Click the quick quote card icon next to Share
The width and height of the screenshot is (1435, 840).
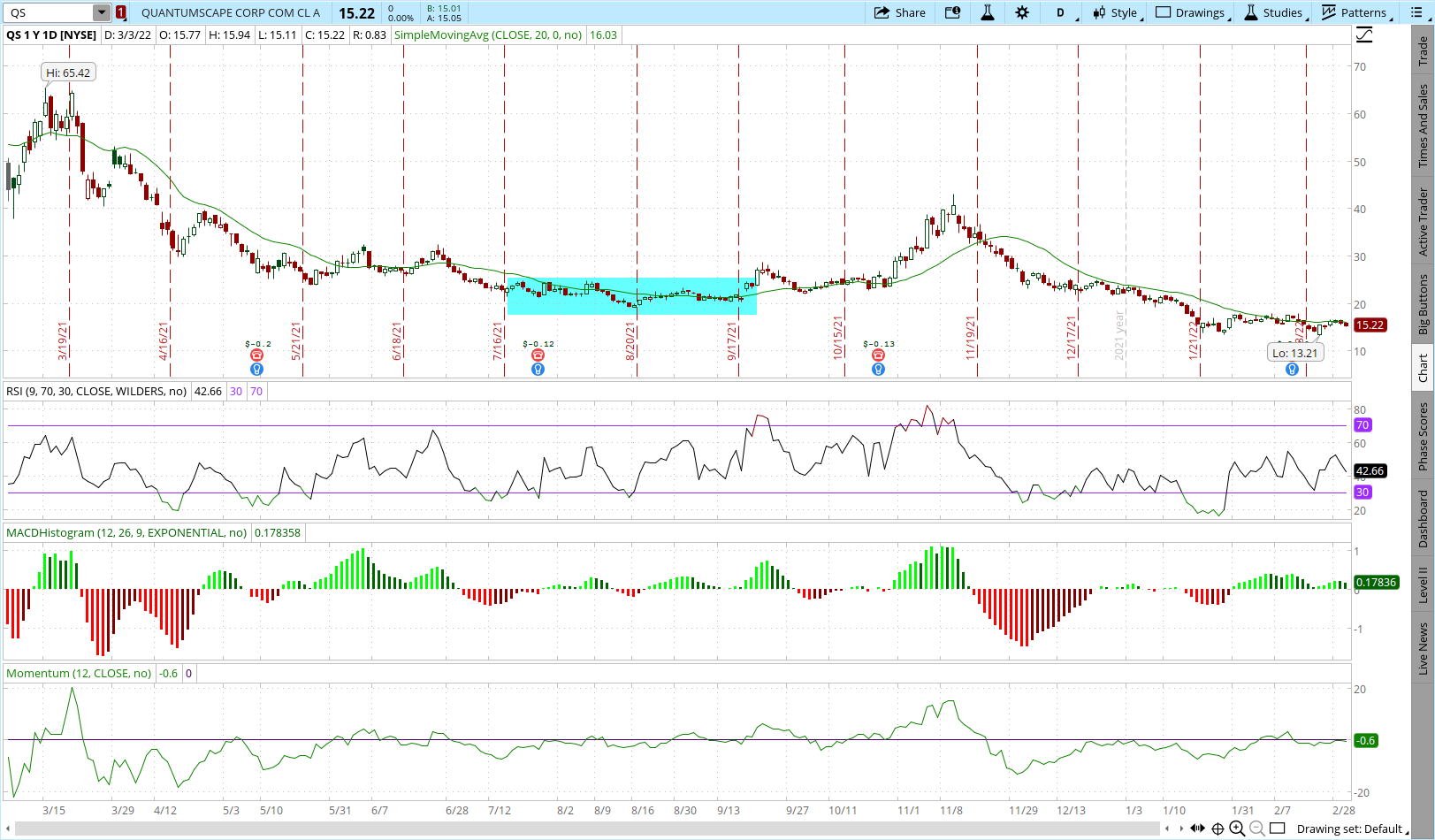click(952, 12)
